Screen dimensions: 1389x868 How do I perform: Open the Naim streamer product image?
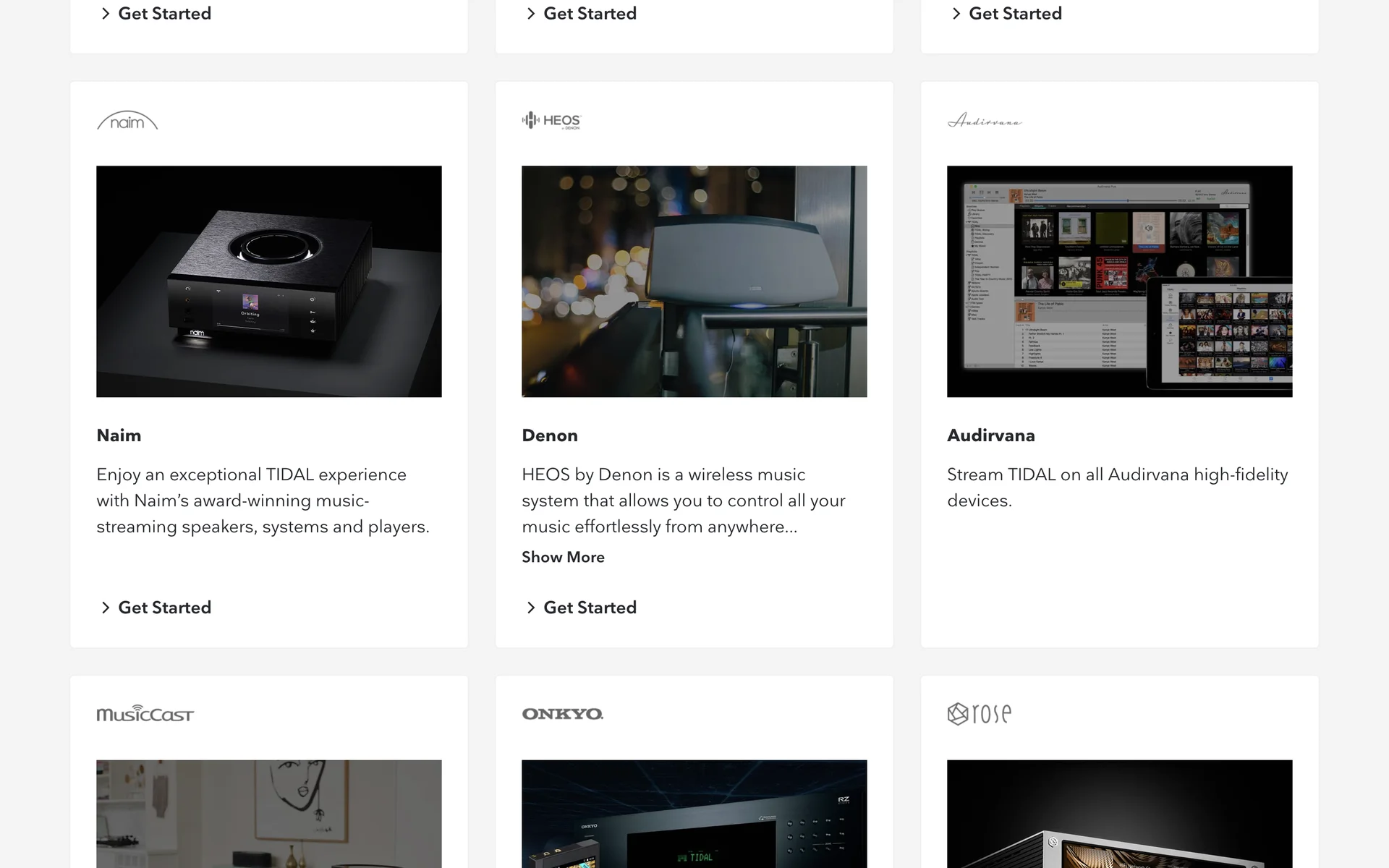pos(268,281)
